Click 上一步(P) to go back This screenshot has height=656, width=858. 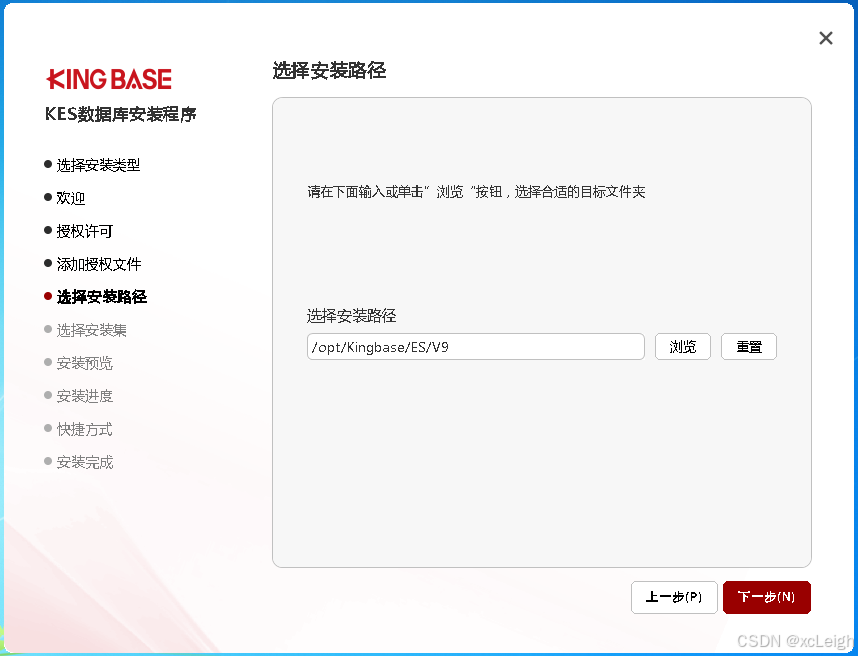tap(674, 597)
